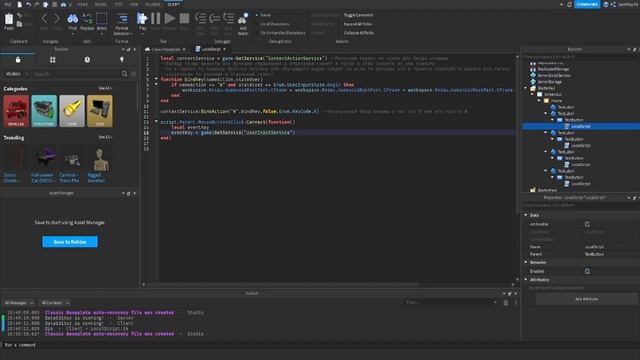This screenshot has height=360, width=640.
Task: Open the All Contexts output filter dropdown
Action: [55, 303]
